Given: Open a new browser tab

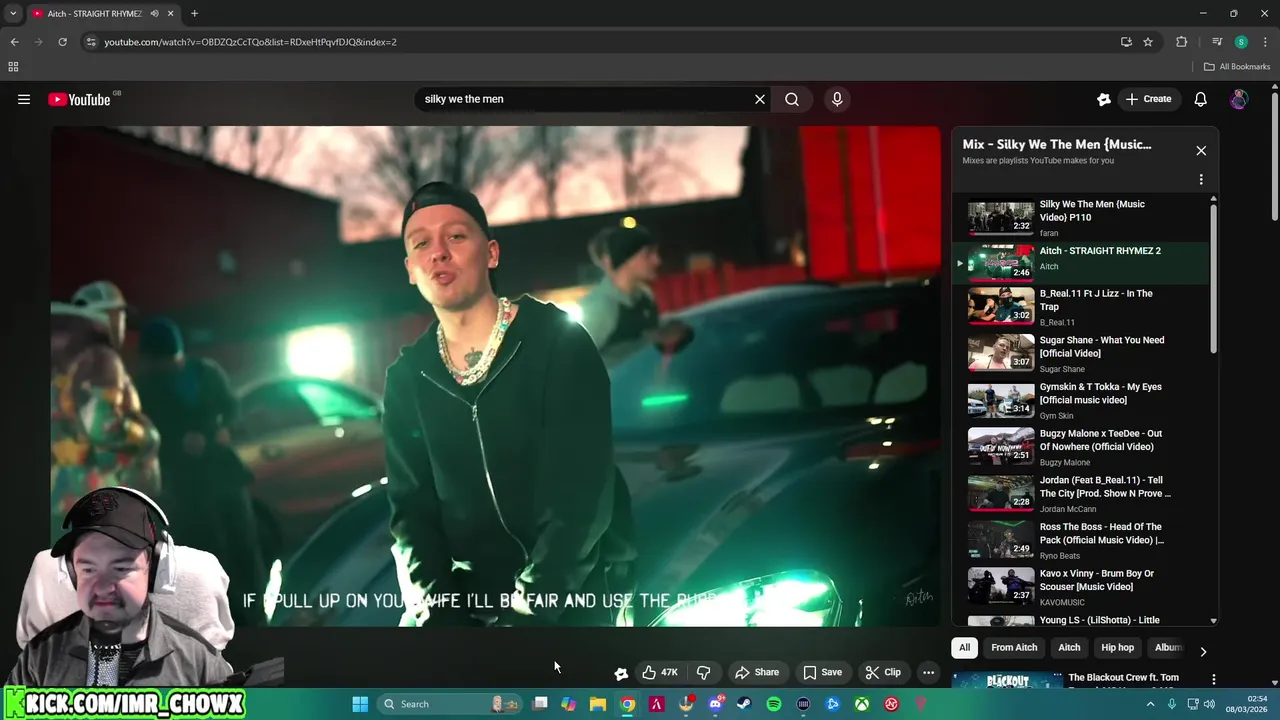Looking at the screenshot, I should coord(194,14).
